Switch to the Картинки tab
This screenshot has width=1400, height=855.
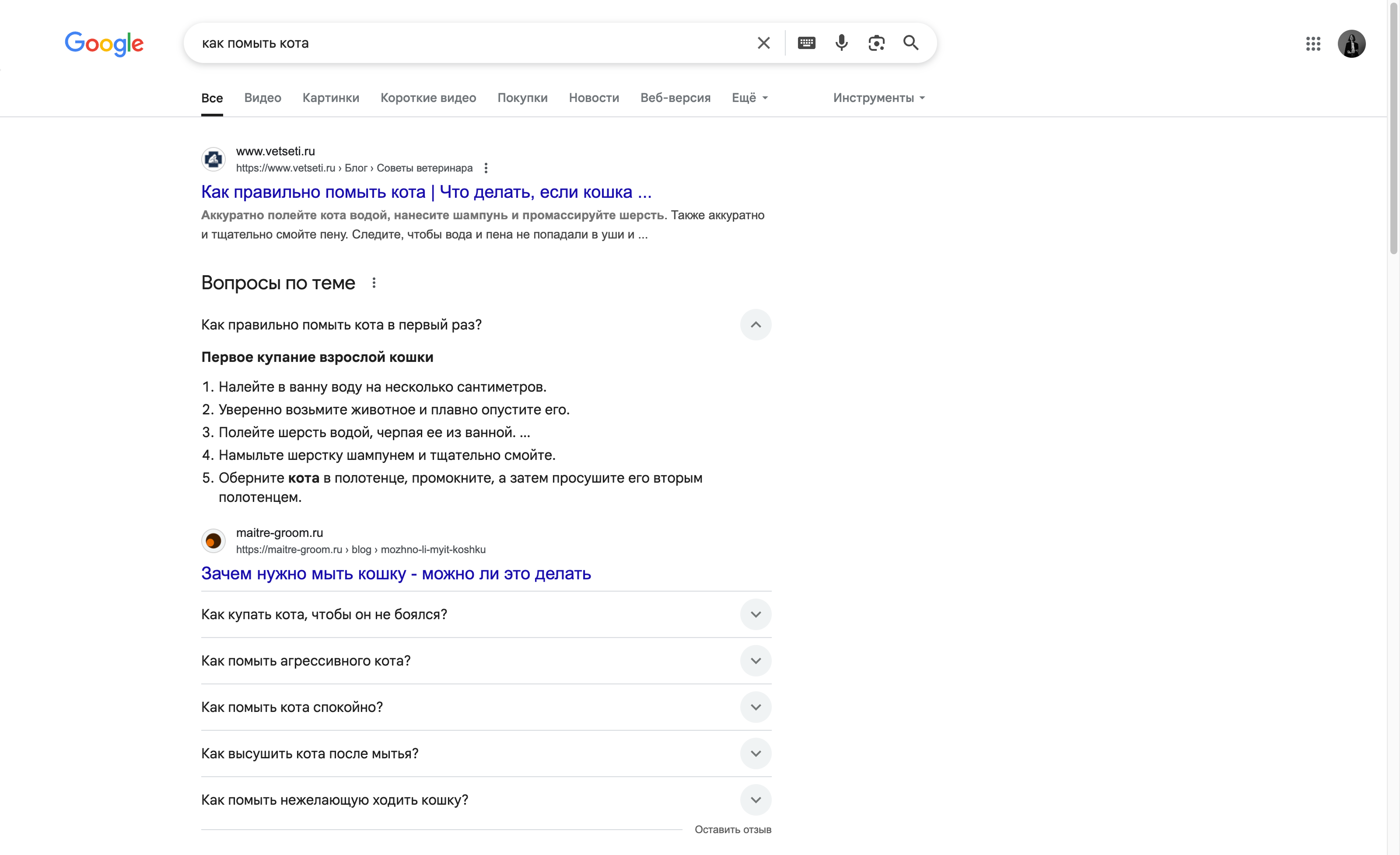click(x=331, y=98)
